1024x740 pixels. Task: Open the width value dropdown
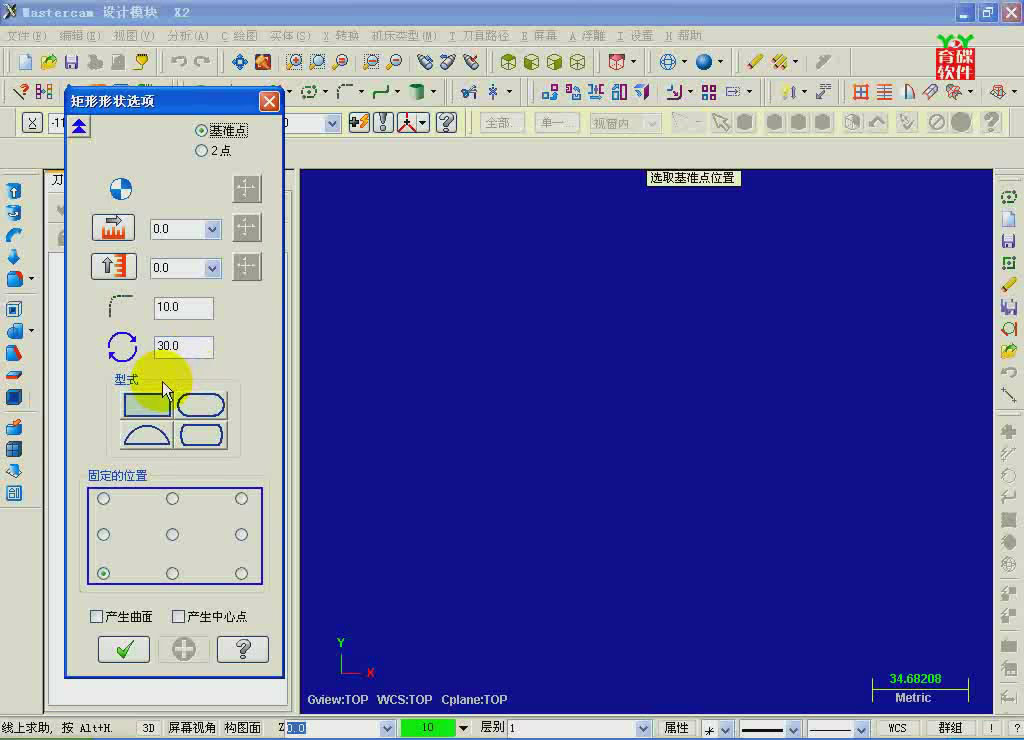tap(212, 229)
